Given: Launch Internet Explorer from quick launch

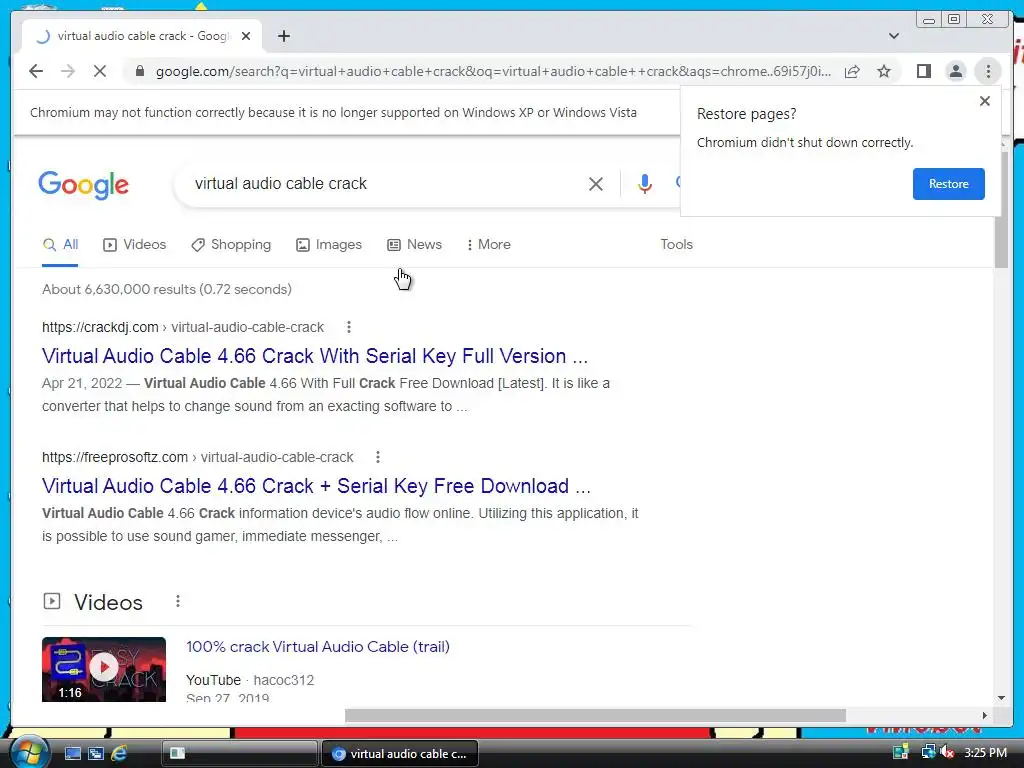Looking at the screenshot, I should [x=119, y=754].
